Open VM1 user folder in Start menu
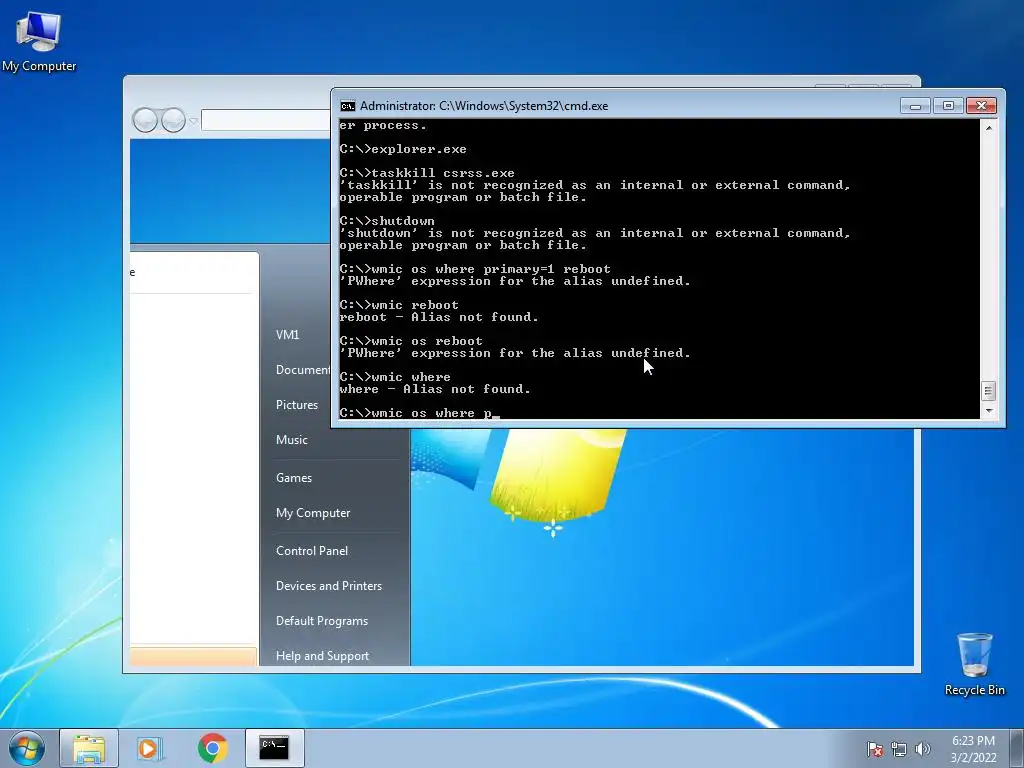1024x768 pixels. [287, 335]
